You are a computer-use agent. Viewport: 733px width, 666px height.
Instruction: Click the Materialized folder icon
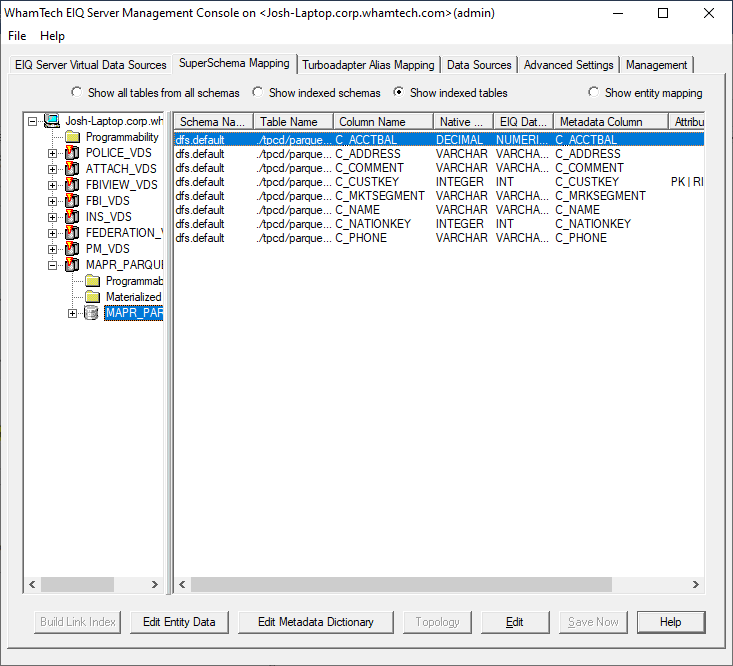click(x=93, y=297)
